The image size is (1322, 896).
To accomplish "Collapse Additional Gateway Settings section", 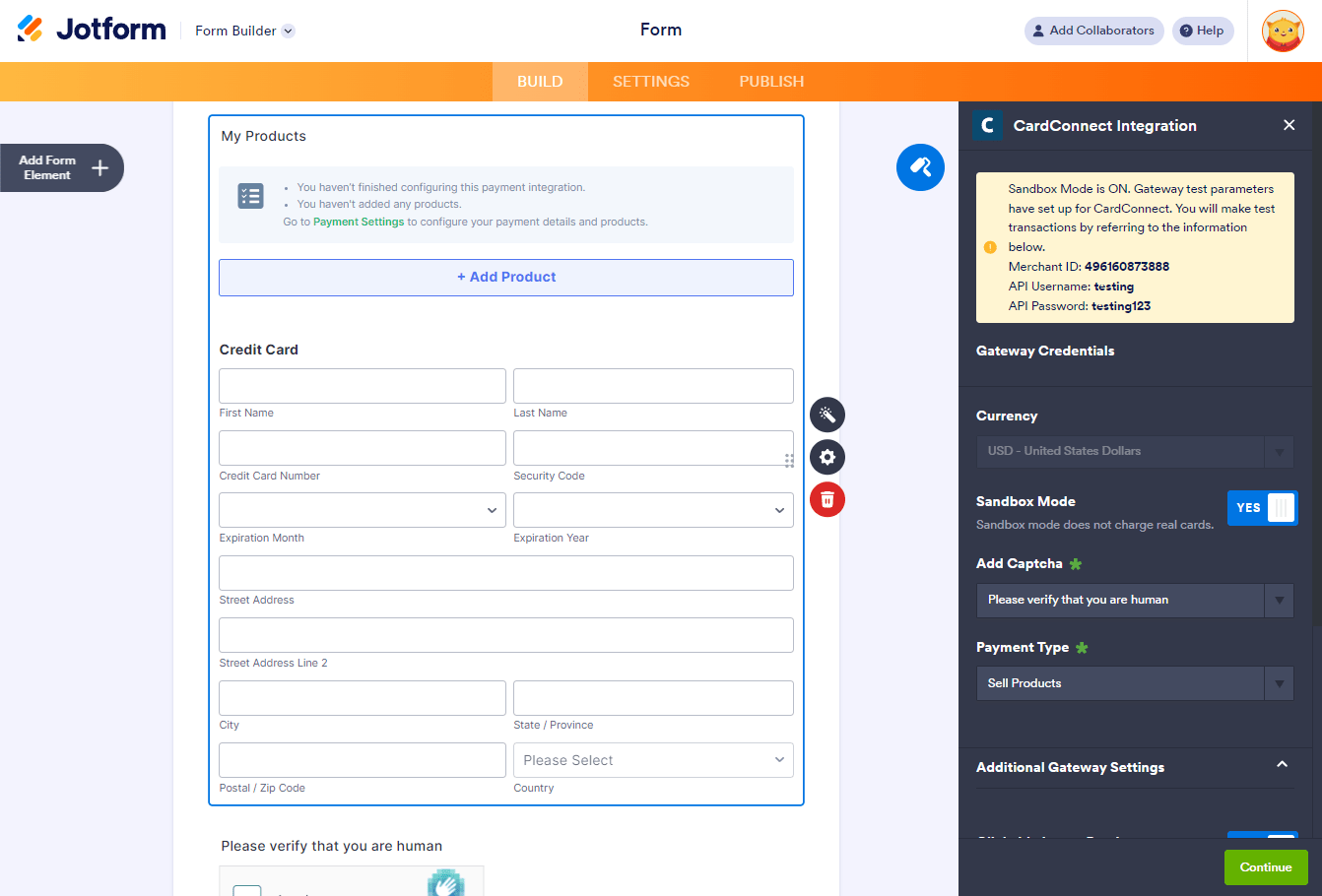I will point(1282,765).
